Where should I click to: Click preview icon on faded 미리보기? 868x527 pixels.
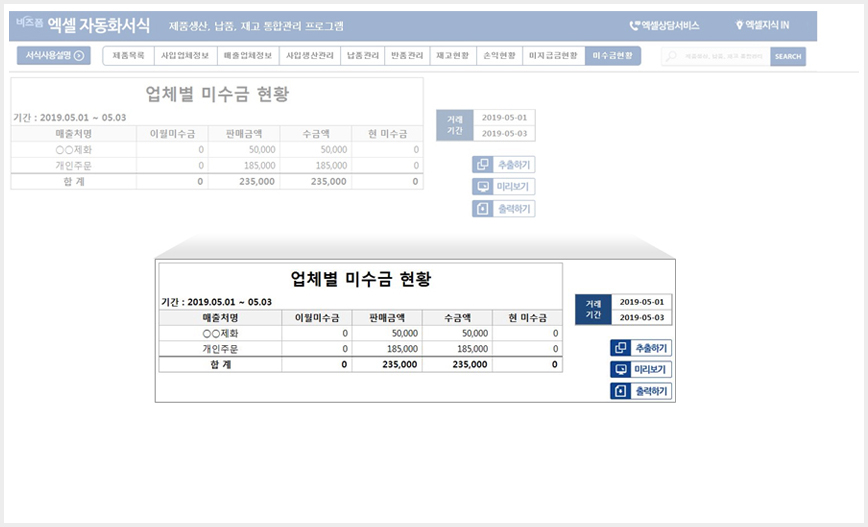tap(483, 187)
